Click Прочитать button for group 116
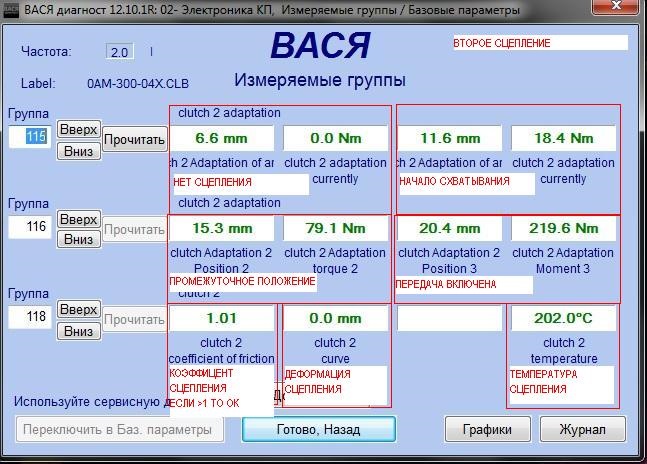This screenshot has width=647, height=464. pos(135,230)
